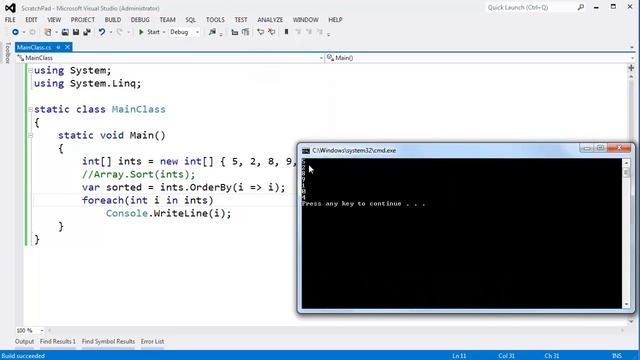The width and height of the screenshot is (640, 360).
Task: Switch to the Find Symbol Results tab
Action: click(108, 341)
